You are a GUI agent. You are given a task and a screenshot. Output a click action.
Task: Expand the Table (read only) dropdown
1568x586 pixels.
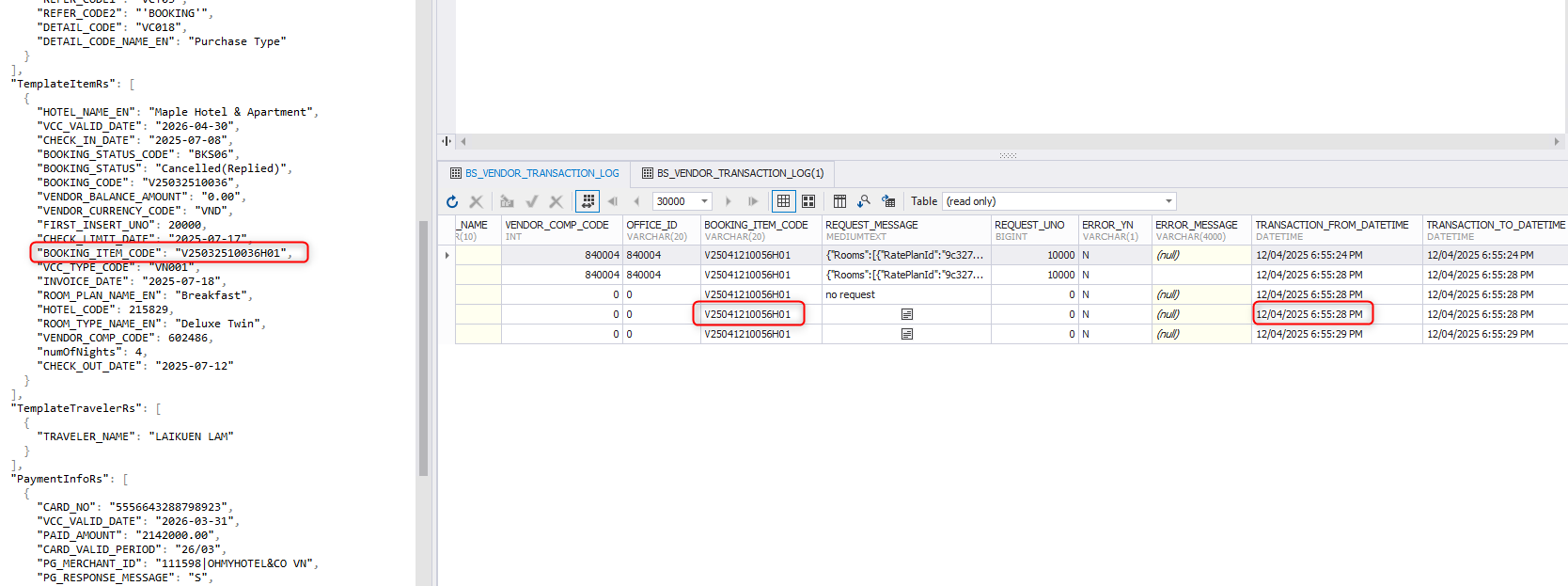(1168, 201)
